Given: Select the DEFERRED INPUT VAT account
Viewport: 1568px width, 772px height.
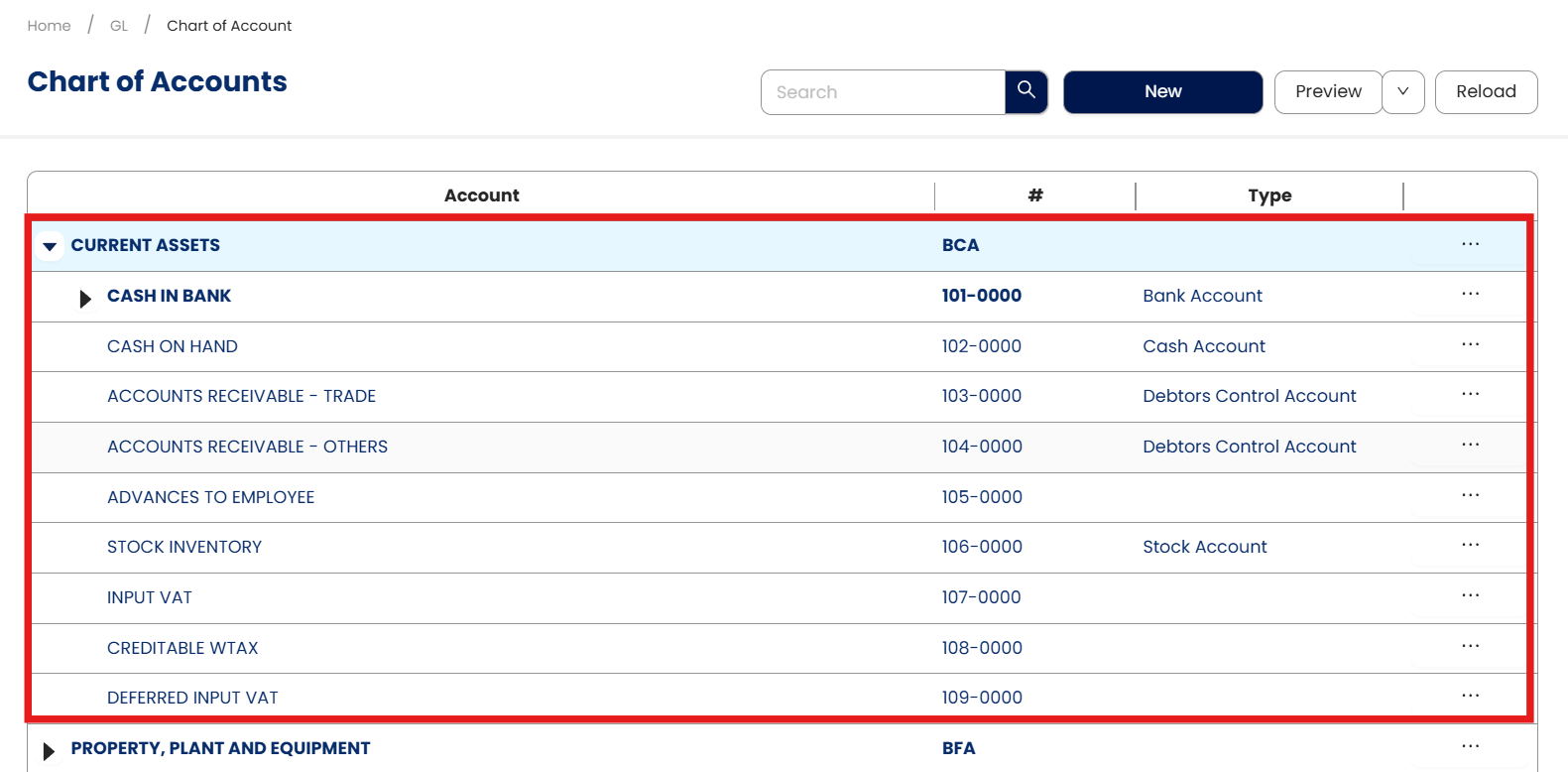Looking at the screenshot, I should pyautogui.click(x=192, y=698).
